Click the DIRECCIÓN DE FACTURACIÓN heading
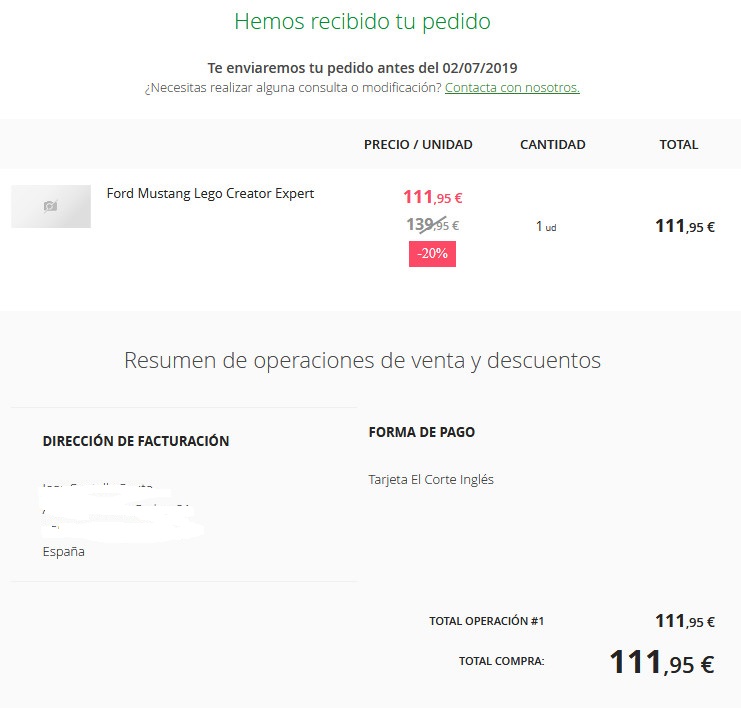 pyautogui.click(x=136, y=441)
